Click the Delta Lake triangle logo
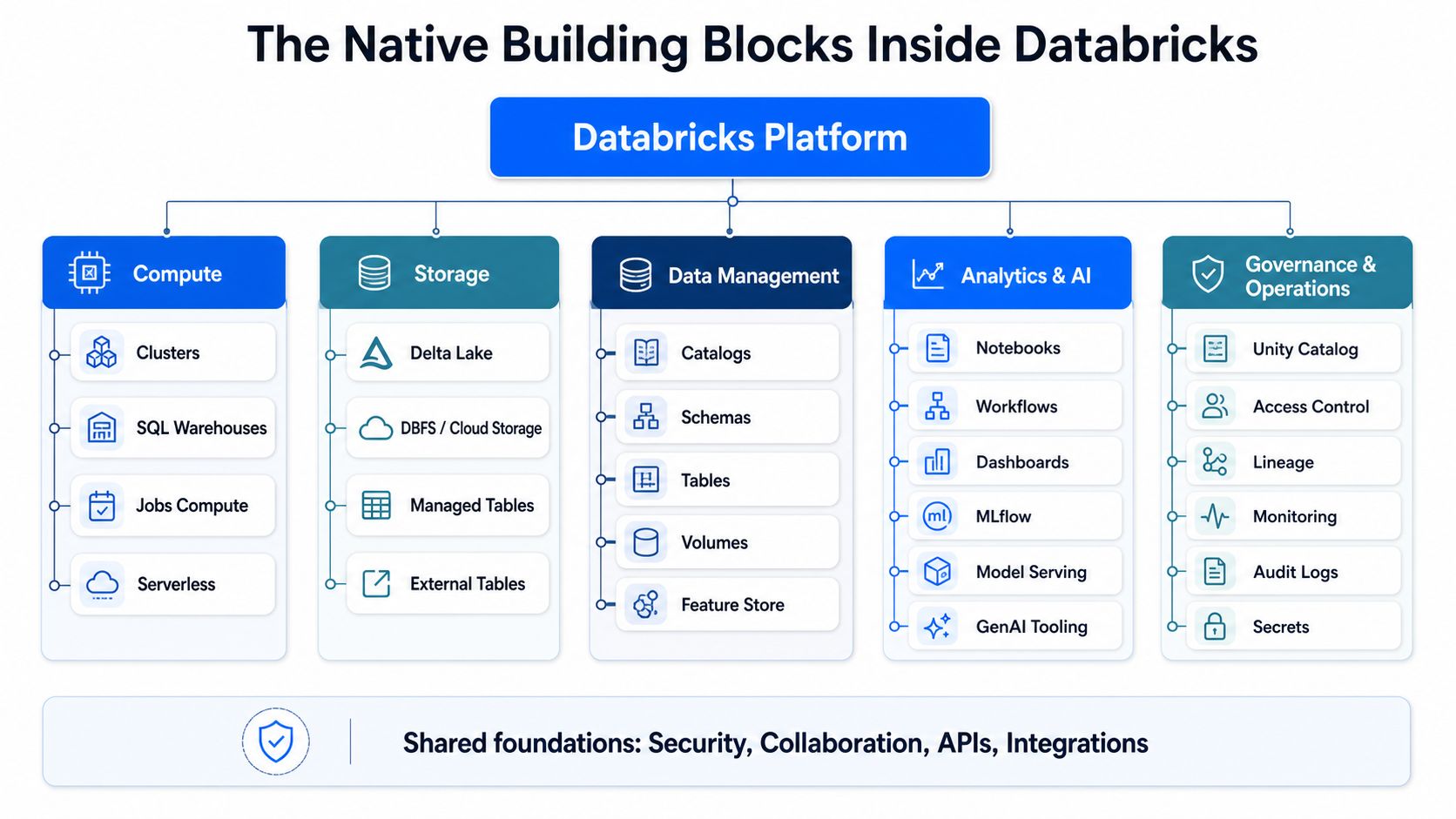 coord(376,352)
